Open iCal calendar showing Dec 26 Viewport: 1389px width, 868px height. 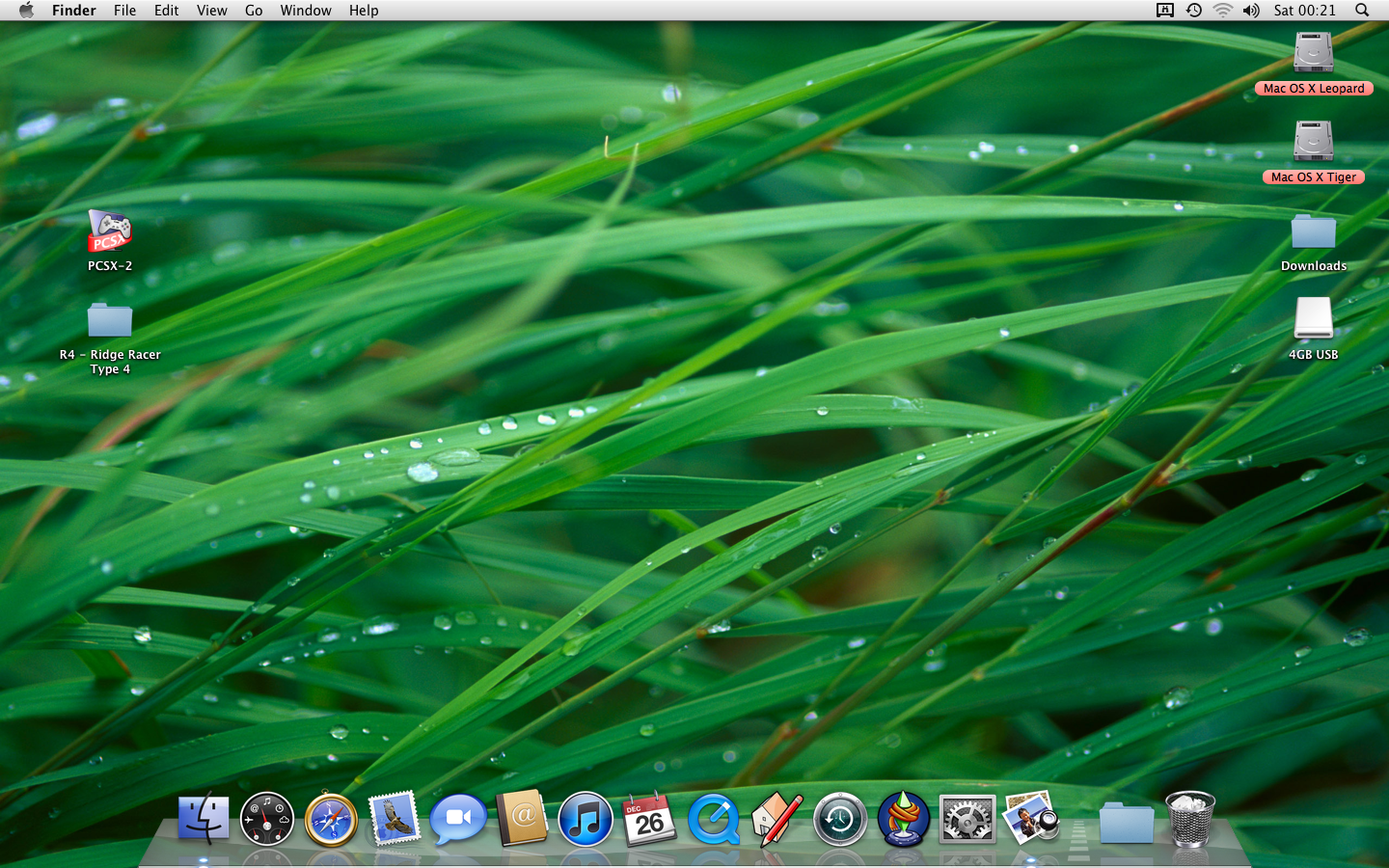649,820
